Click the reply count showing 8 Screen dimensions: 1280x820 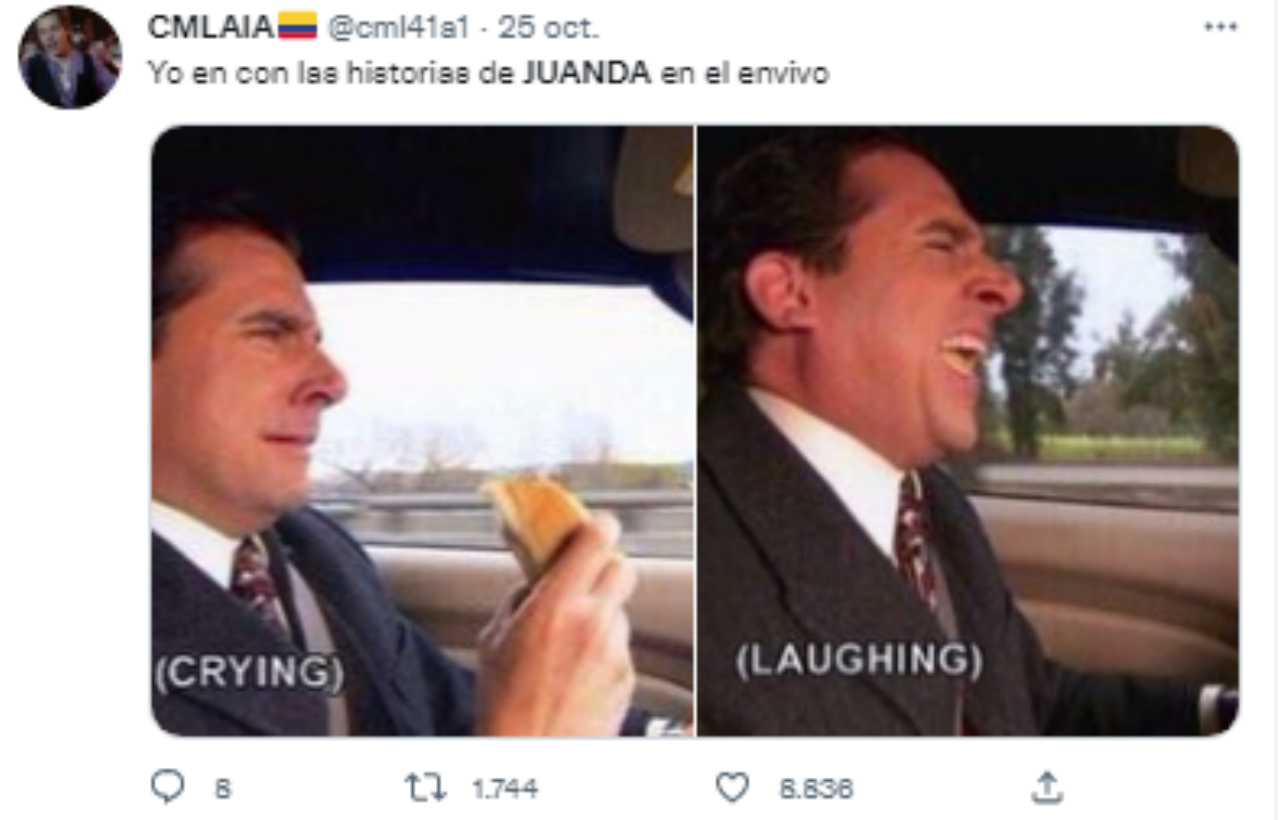pyautogui.click(x=223, y=789)
